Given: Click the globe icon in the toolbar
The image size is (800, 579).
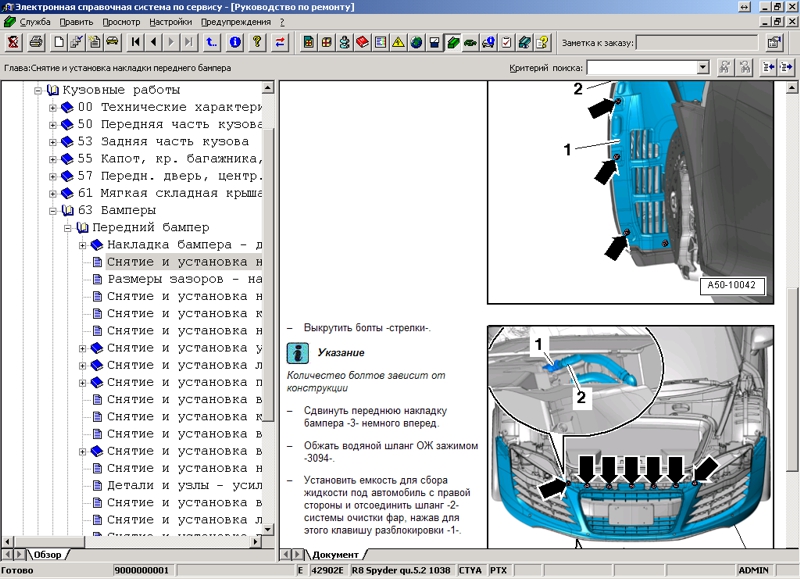Looking at the screenshot, I should point(416,42).
